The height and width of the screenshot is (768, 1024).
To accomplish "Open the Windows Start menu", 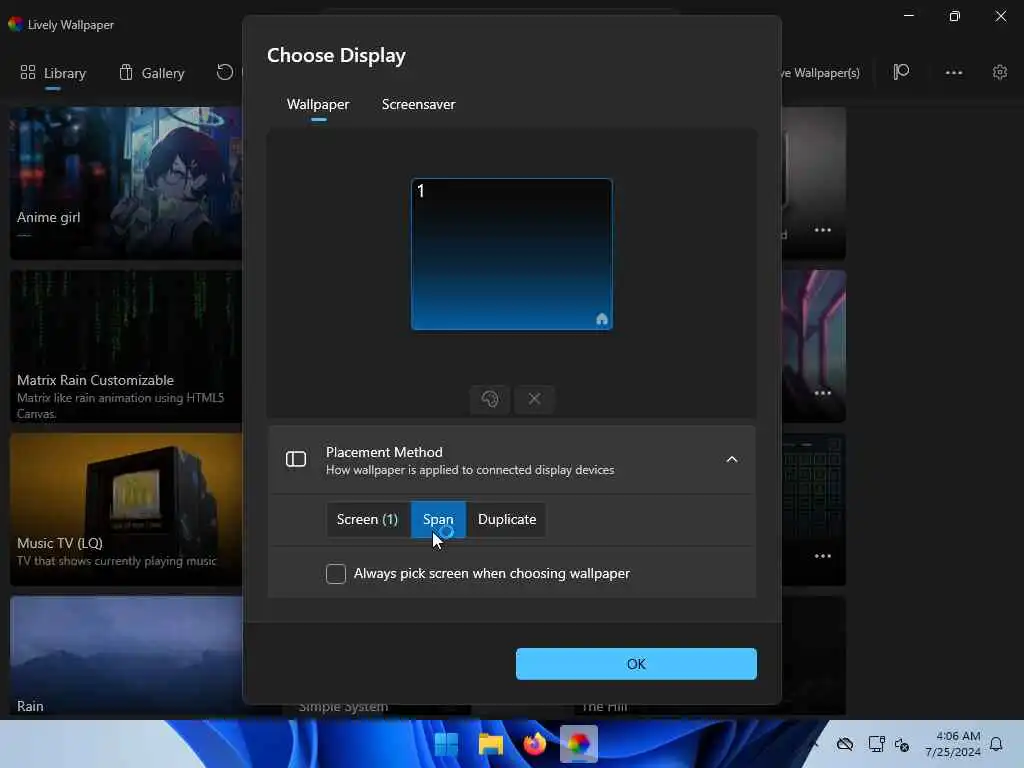I will pyautogui.click(x=447, y=744).
